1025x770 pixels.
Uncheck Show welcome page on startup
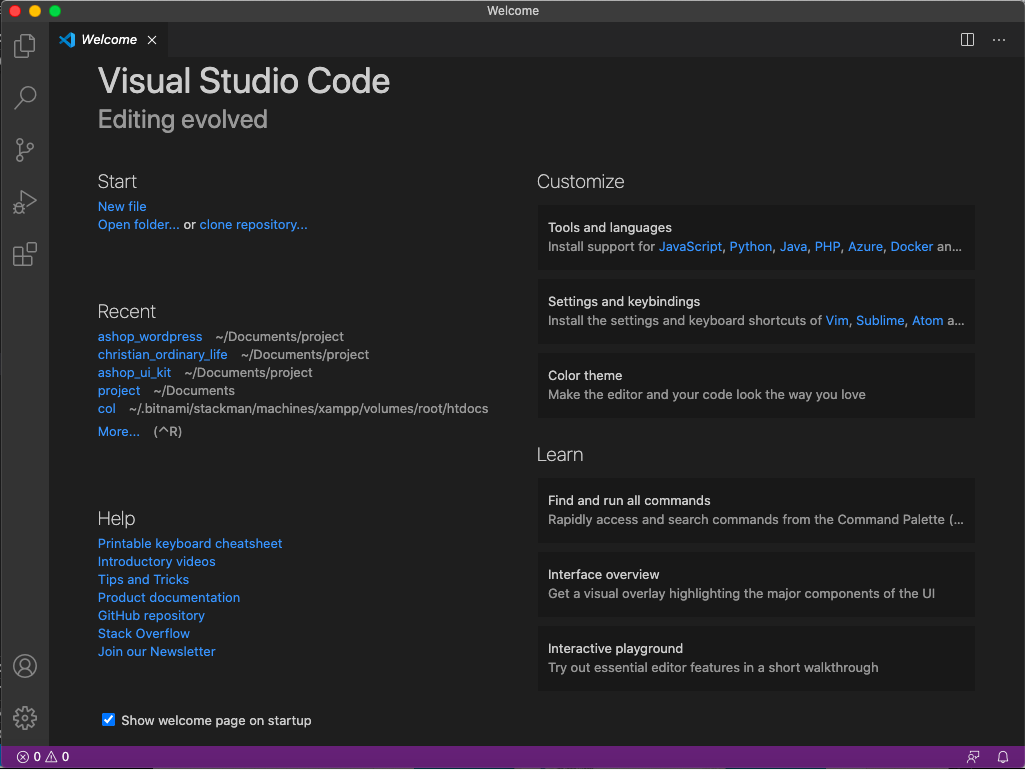[109, 720]
